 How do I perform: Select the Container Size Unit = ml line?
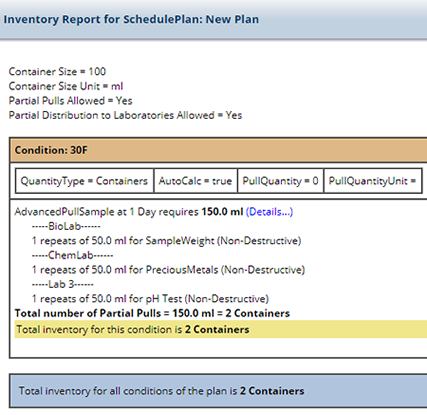coord(66,86)
